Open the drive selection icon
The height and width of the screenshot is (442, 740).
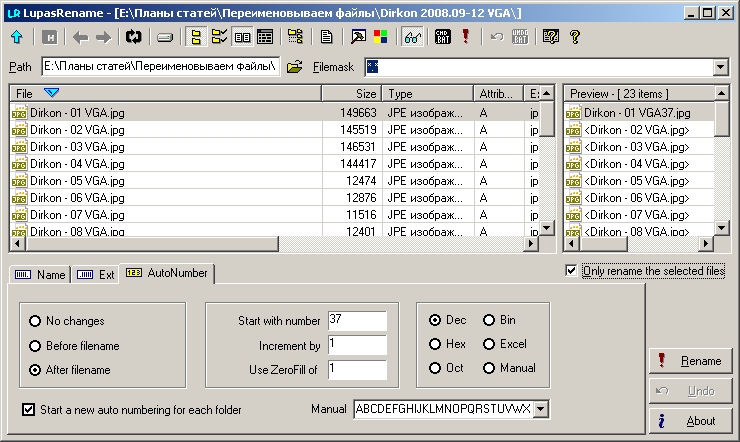(x=165, y=37)
